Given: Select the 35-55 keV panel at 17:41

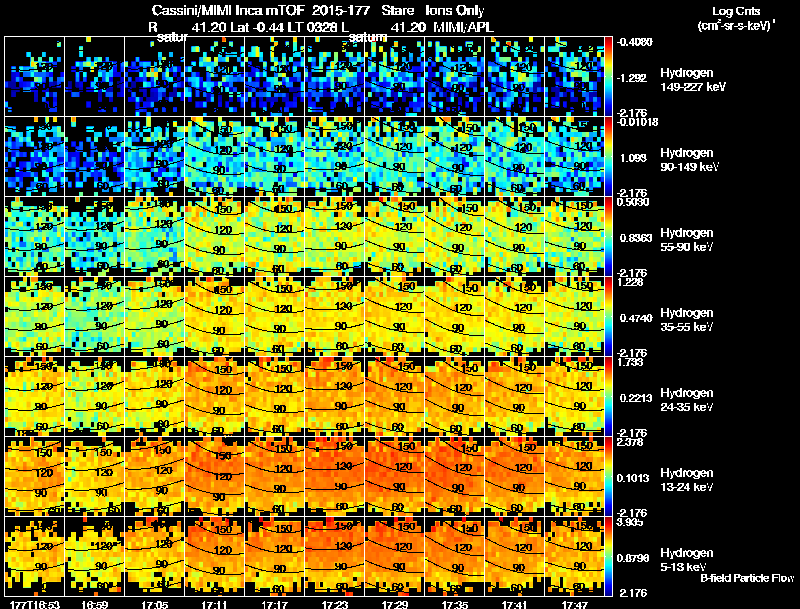Looking at the screenshot, I should pos(515,316).
